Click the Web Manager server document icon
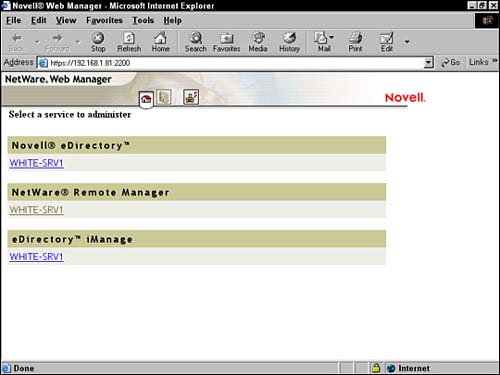Viewport: 500px width, 375px height. pos(164,97)
